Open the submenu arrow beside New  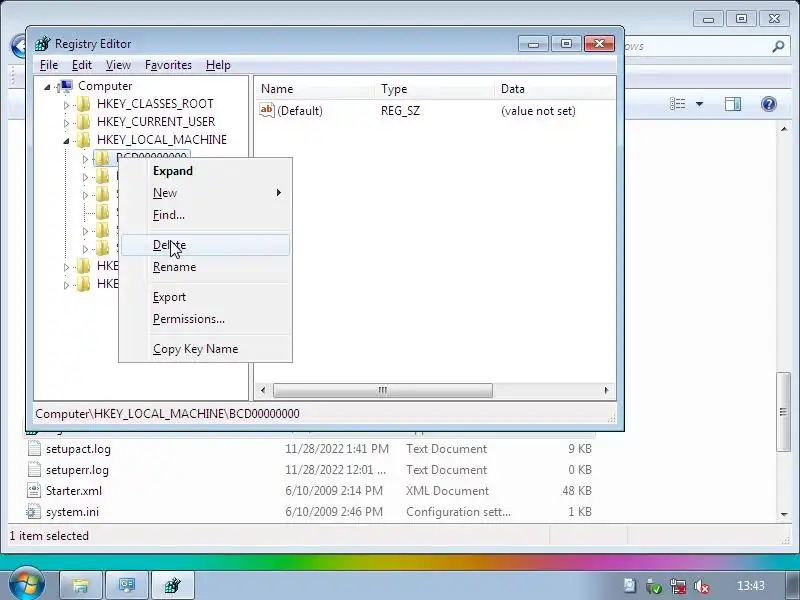(279, 192)
